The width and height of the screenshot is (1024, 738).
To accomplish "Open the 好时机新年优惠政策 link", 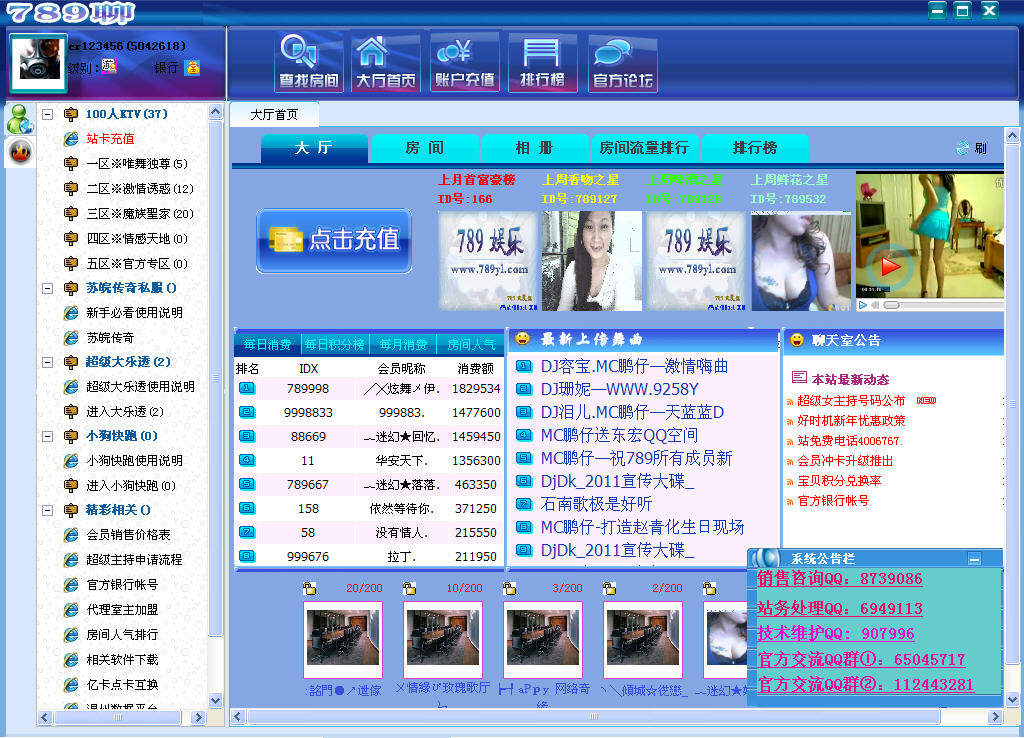I will coord(851,421).
